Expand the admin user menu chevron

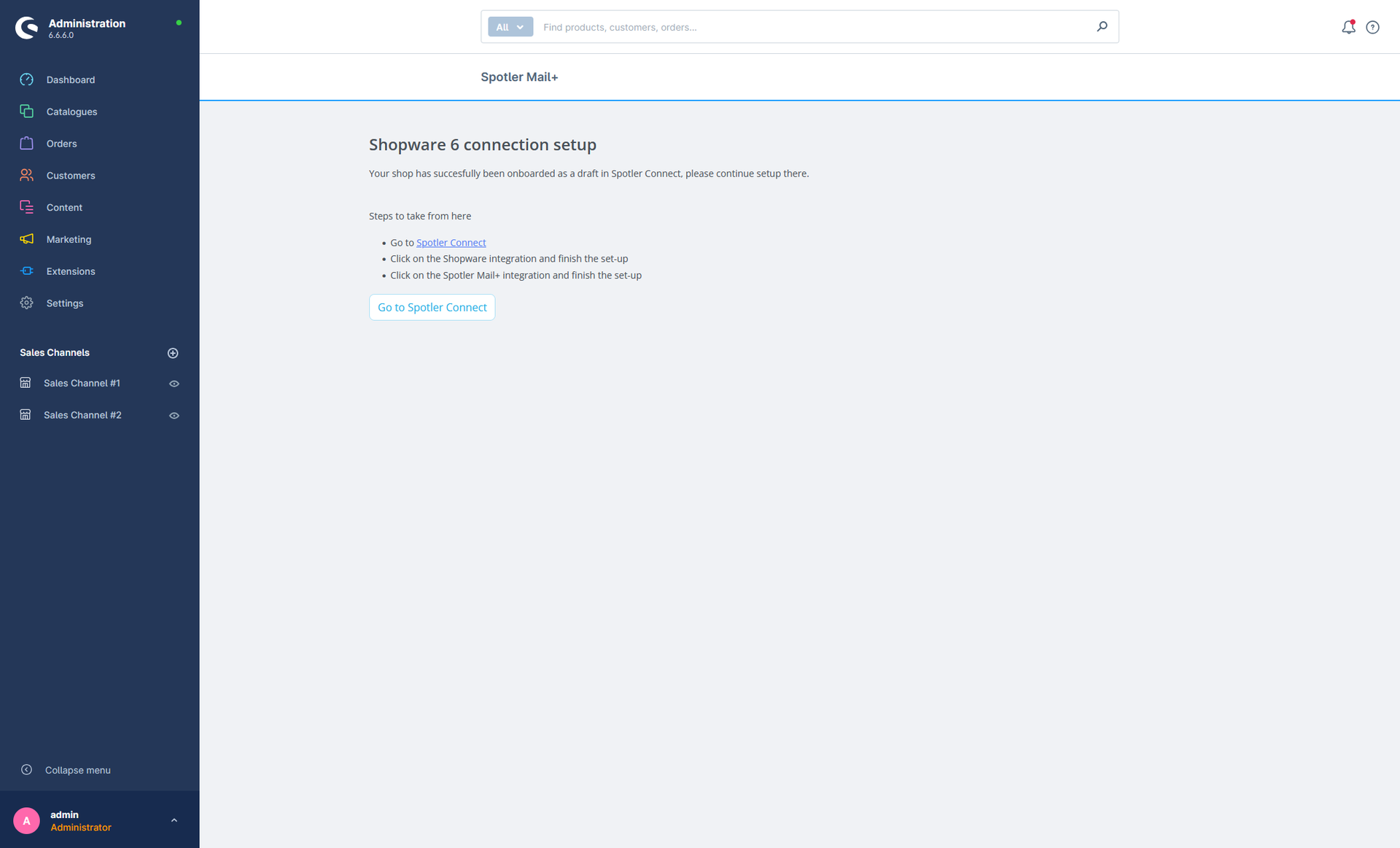(x=174, y=820)
